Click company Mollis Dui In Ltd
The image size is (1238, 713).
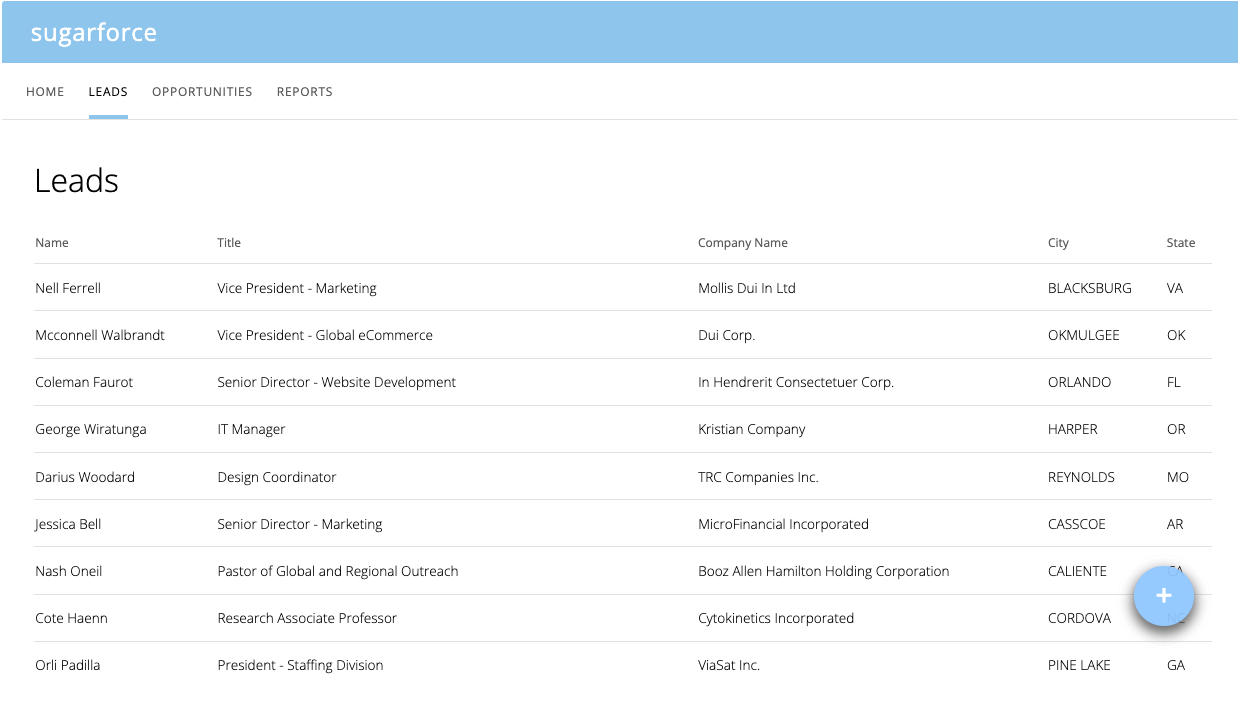[x=747, y=288]
